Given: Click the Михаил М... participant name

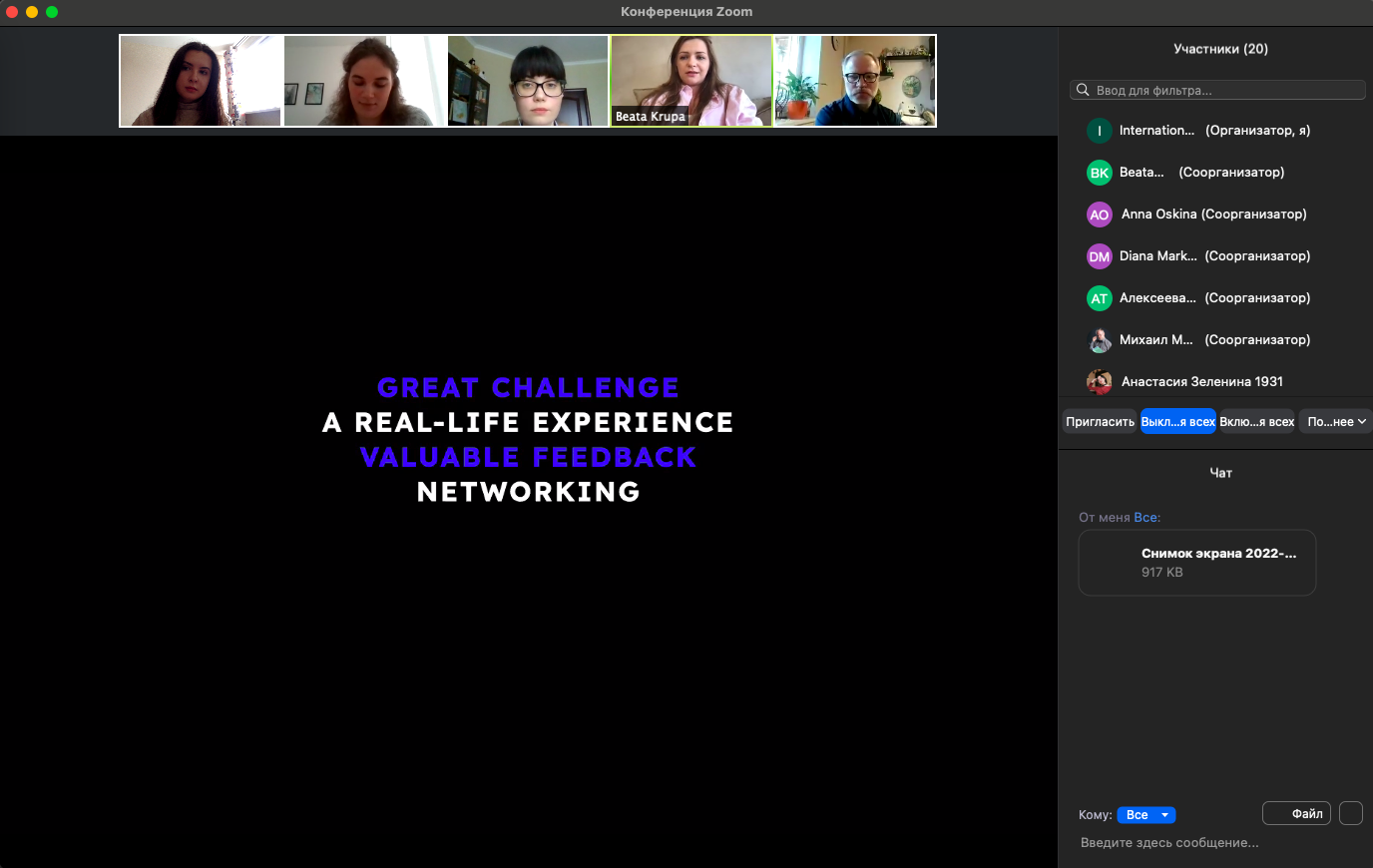Looking at the screenshot, I should pos(1155,340).
